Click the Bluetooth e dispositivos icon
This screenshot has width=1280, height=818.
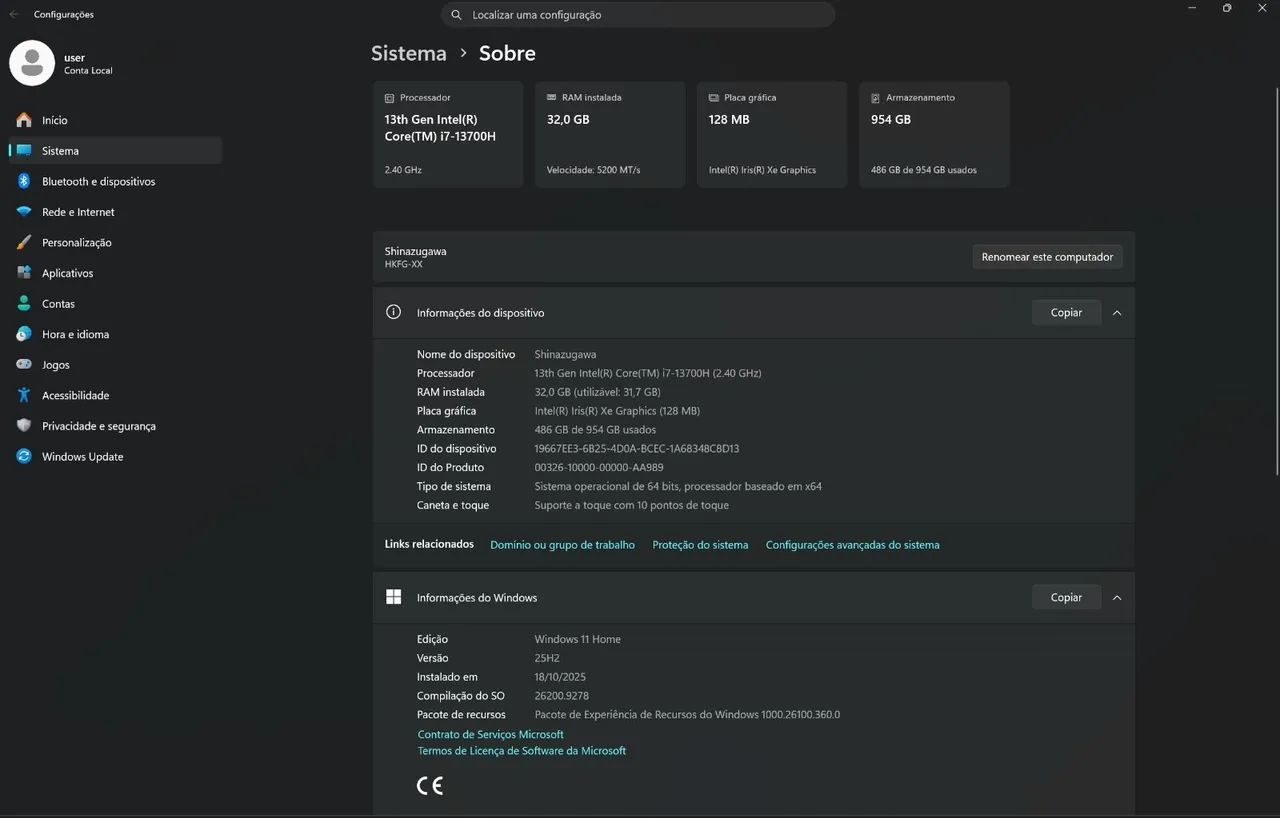(x=24, y=181)
